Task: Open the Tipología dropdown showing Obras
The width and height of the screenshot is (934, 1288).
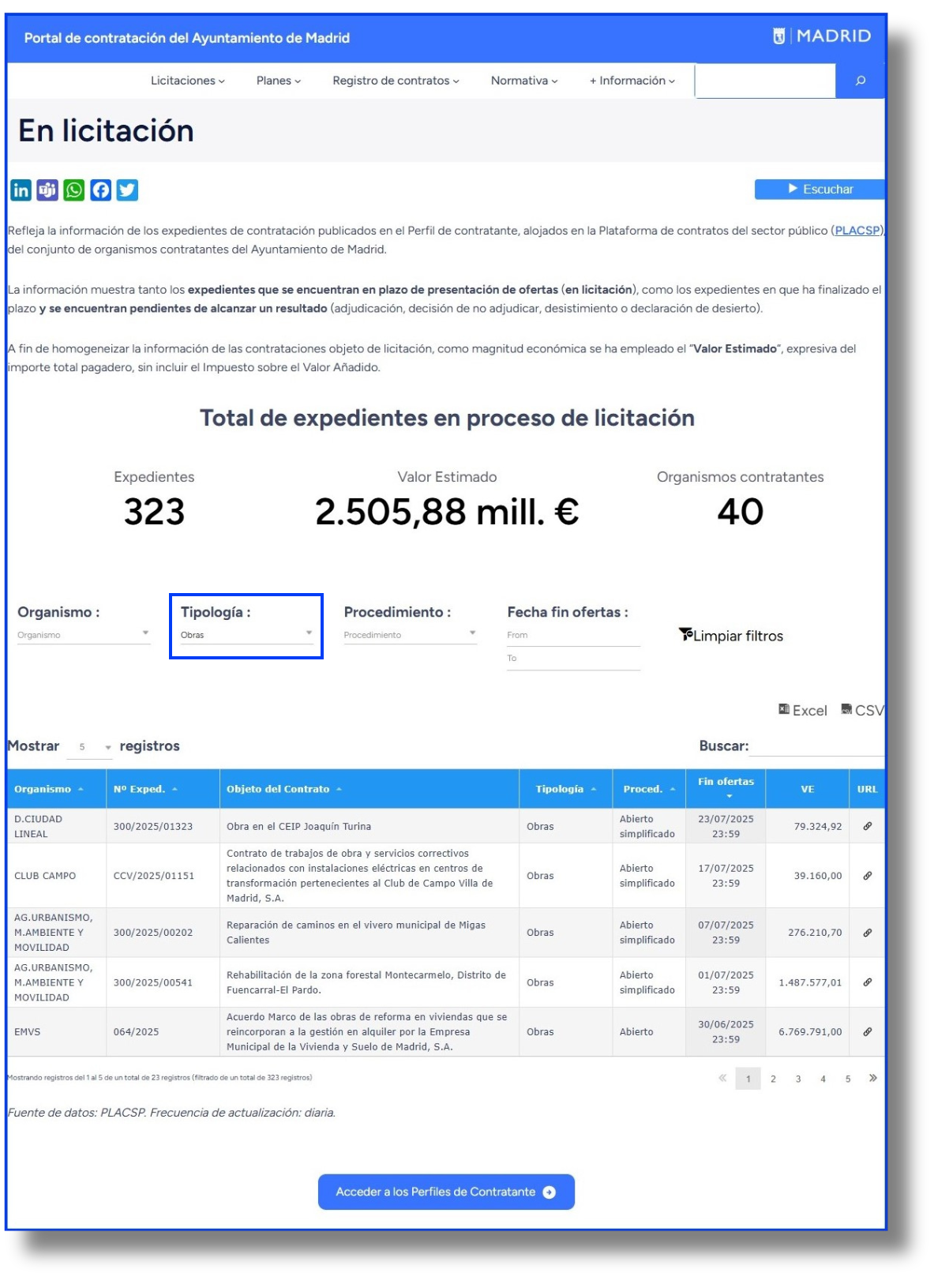Action: 246,635
